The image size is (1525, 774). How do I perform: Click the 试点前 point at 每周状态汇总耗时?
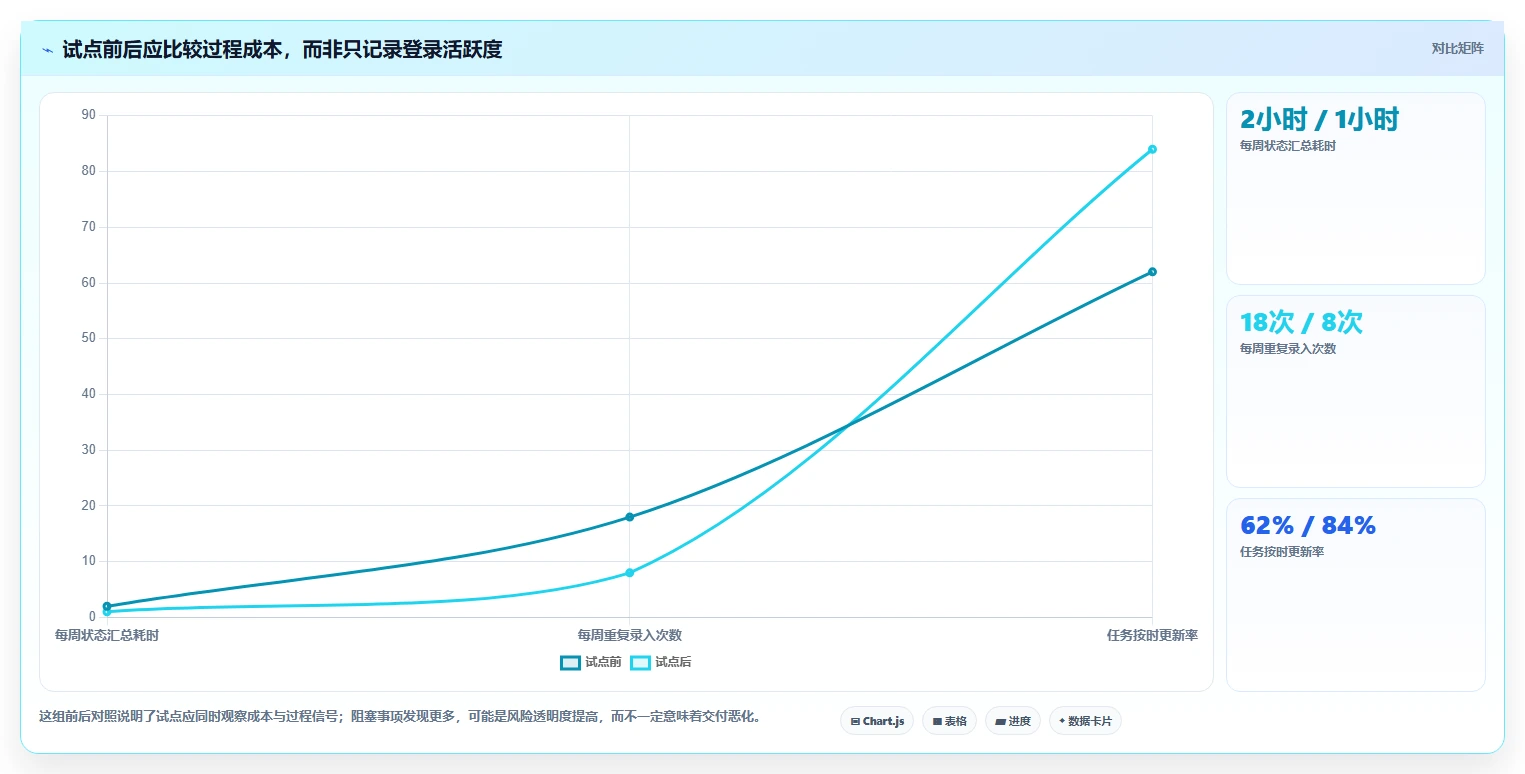point(107,606)
